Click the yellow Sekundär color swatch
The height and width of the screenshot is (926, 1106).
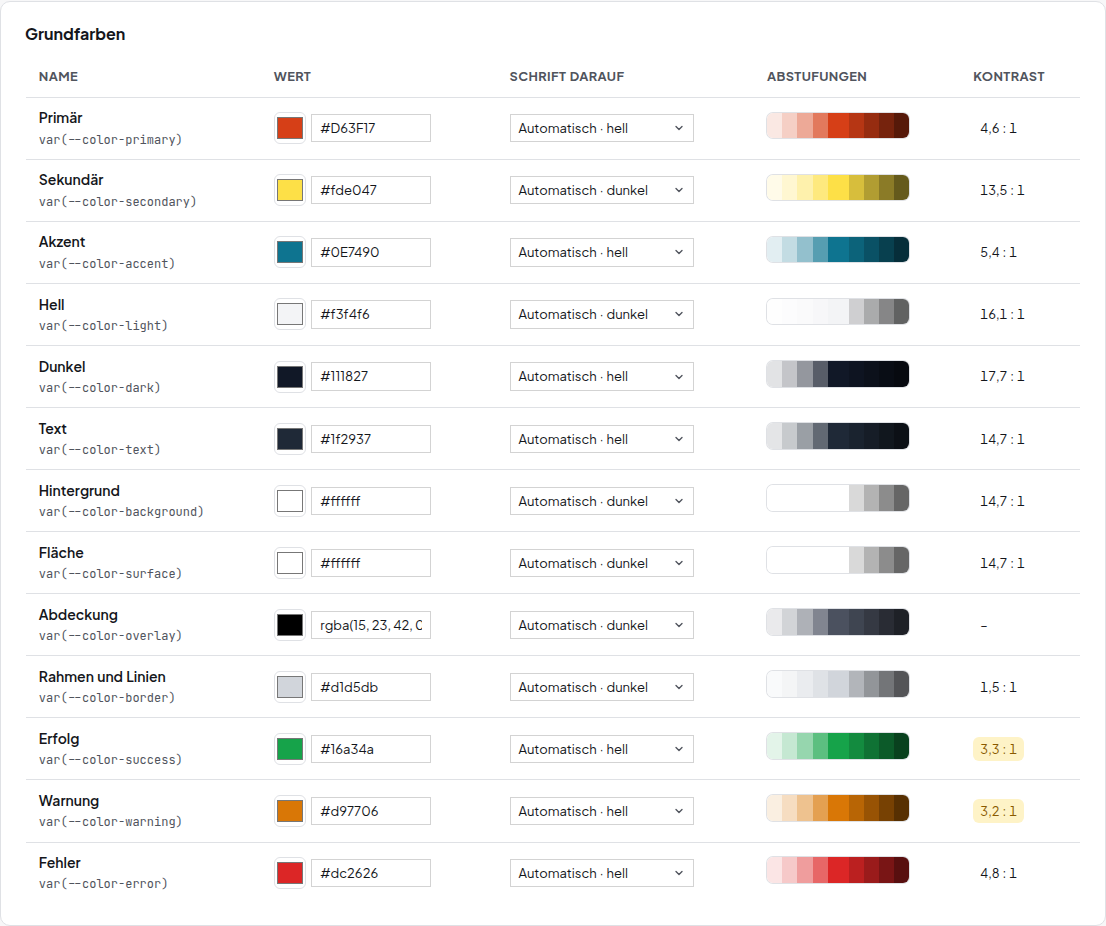point(290,190)
